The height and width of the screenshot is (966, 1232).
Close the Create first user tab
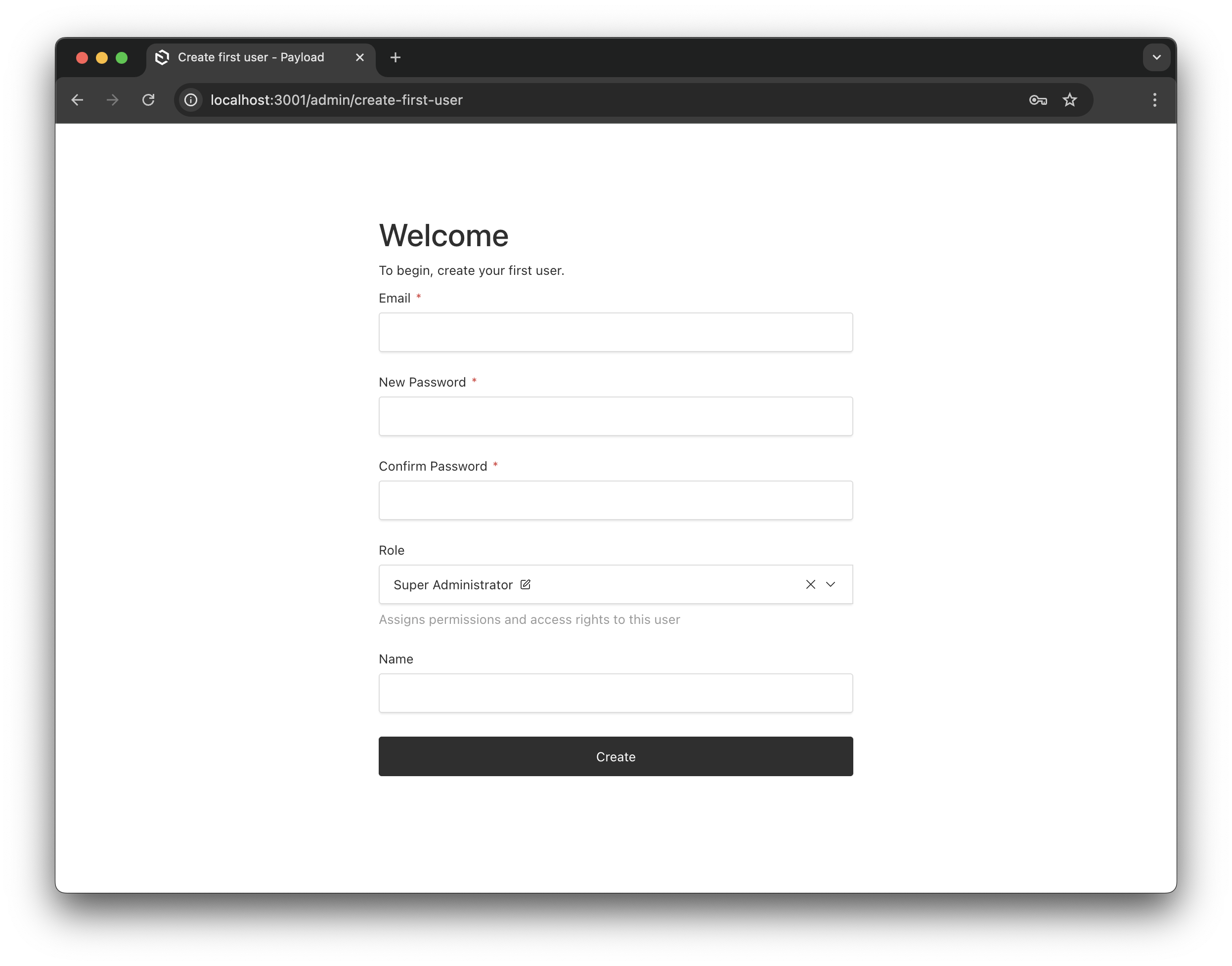tap(360, 58)
